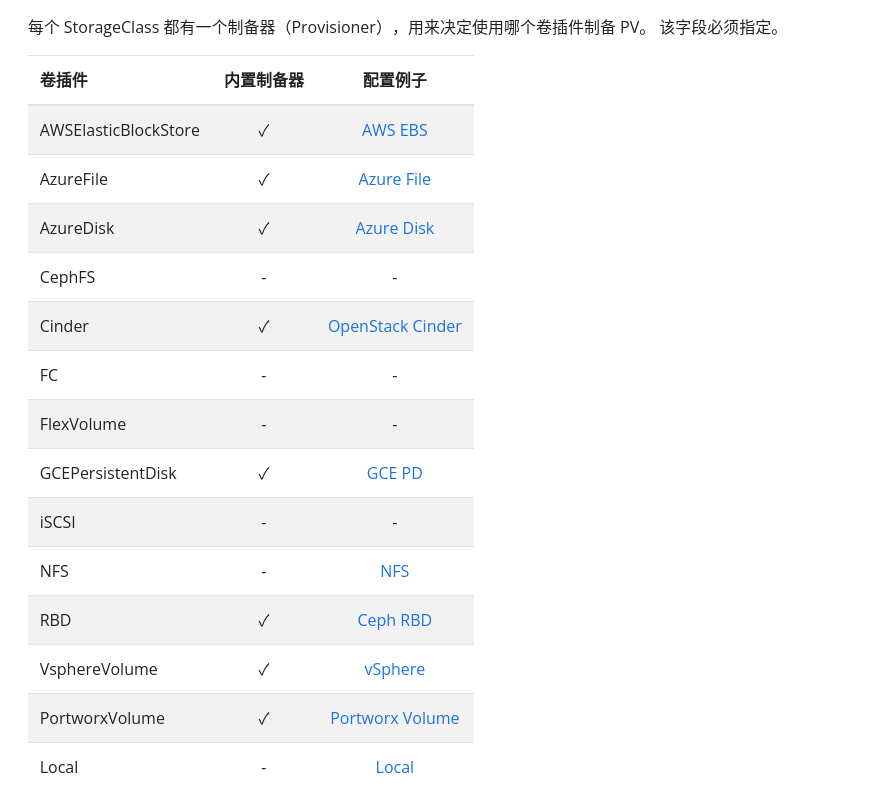Viewport: 894px width, 791px height.
Task: Visit the GCE PD example link
Action: pos(395,473)
